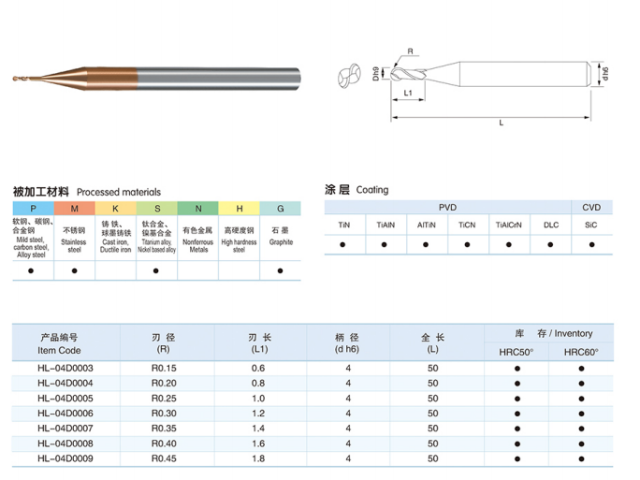The height and width of the screenshot is (480, 640).
Task: Click the dot under S titanium alloy
Action: click(157, 270)
